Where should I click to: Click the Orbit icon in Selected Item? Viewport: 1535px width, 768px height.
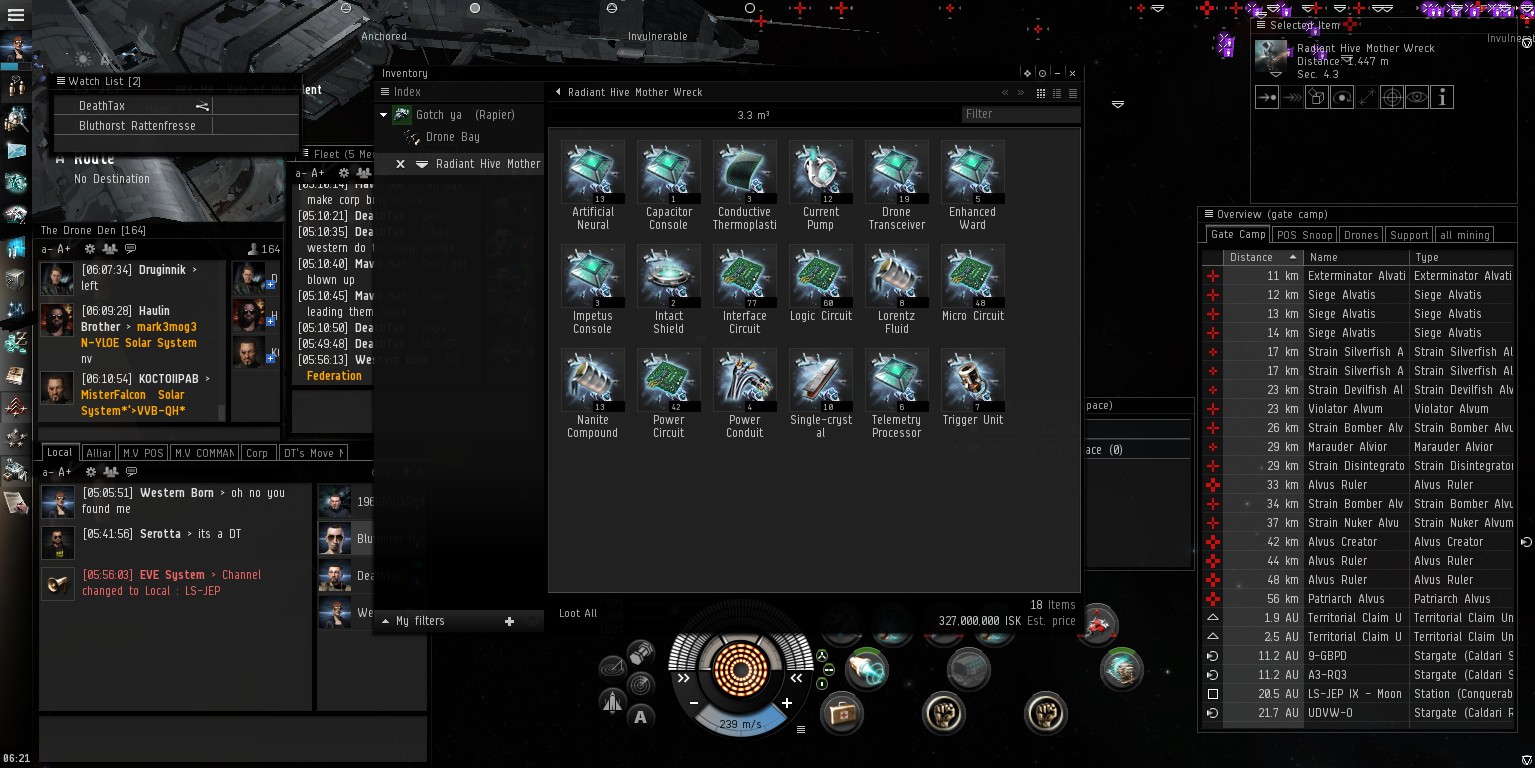1342,97
